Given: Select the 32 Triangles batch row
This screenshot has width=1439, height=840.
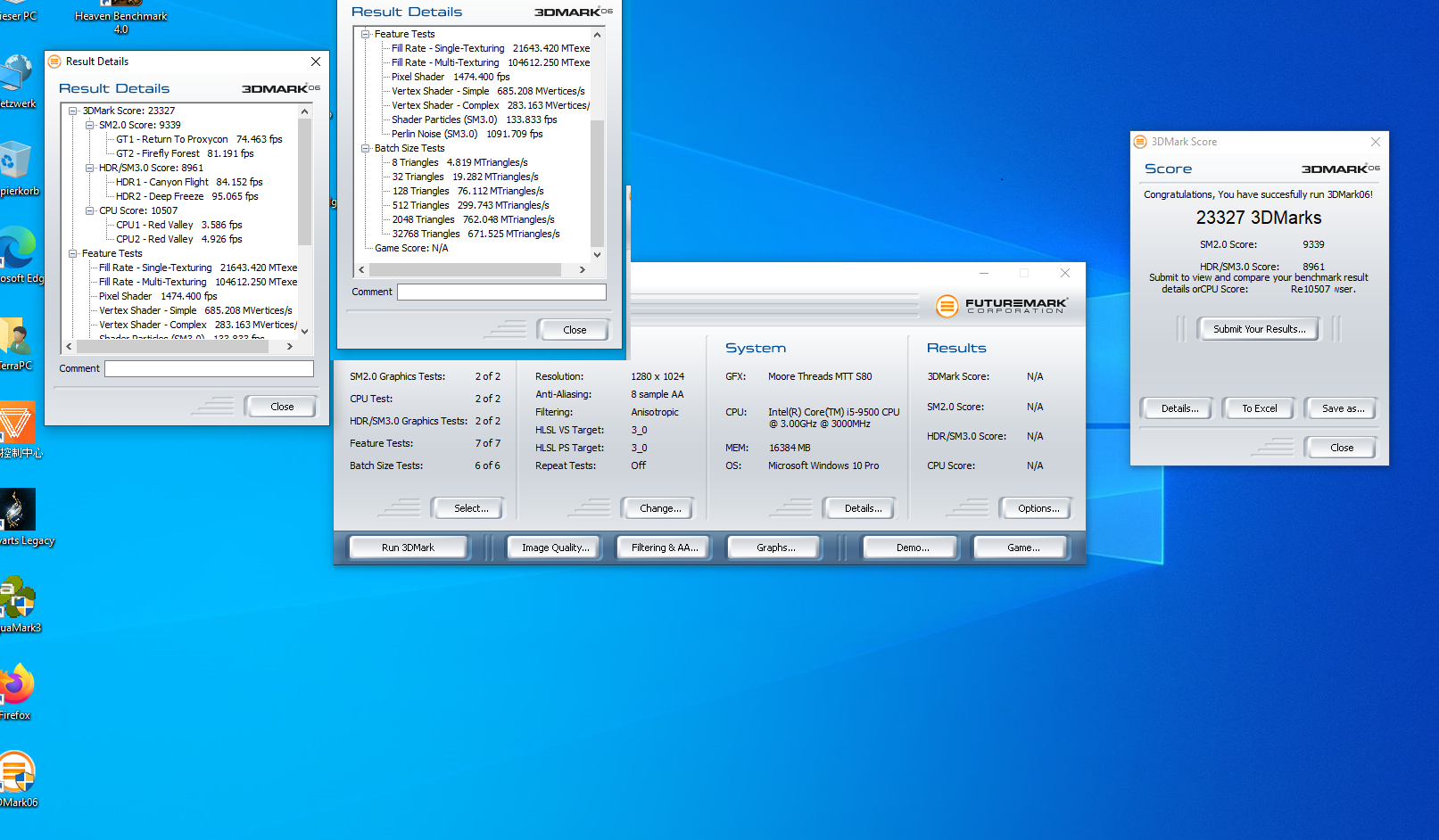Looking at the screenshot, I should pos(465,177).
